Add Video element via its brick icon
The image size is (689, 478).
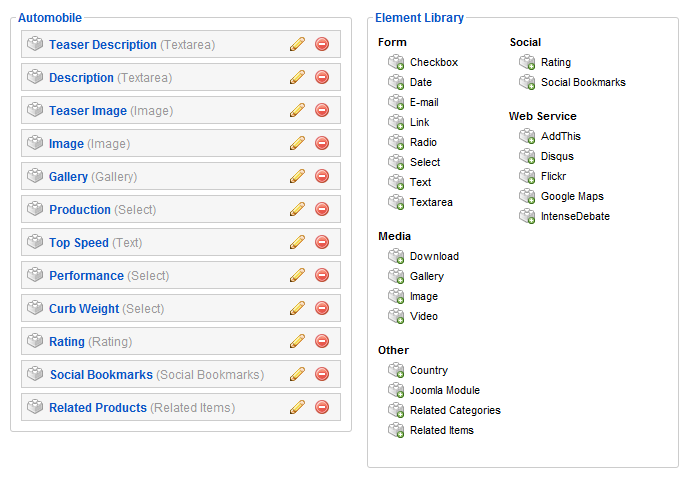396,316
